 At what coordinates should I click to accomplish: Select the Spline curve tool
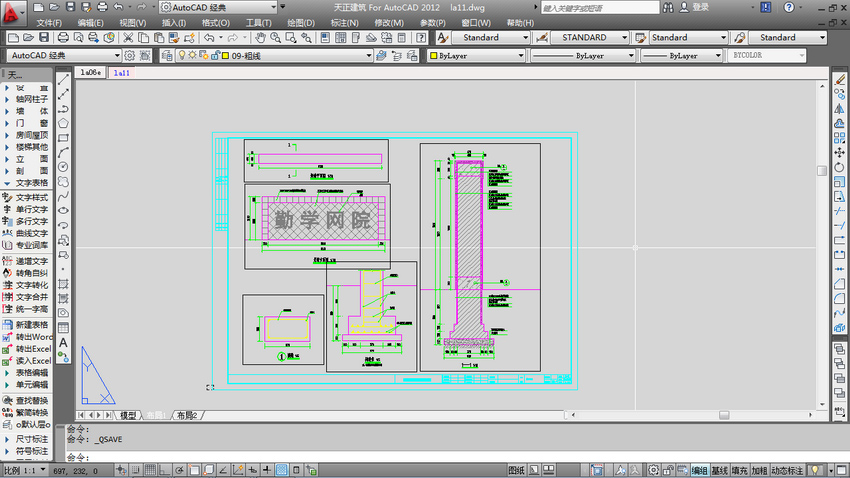pyautogui.click(x=63, y=196)
